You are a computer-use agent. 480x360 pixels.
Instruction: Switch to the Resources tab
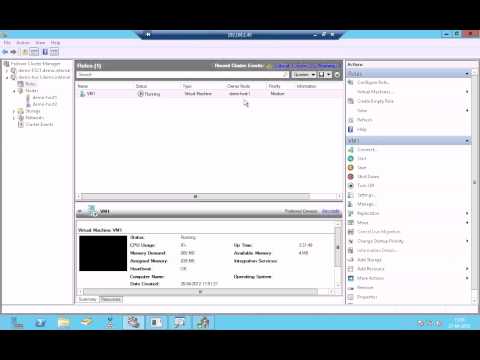coord(111,299)
